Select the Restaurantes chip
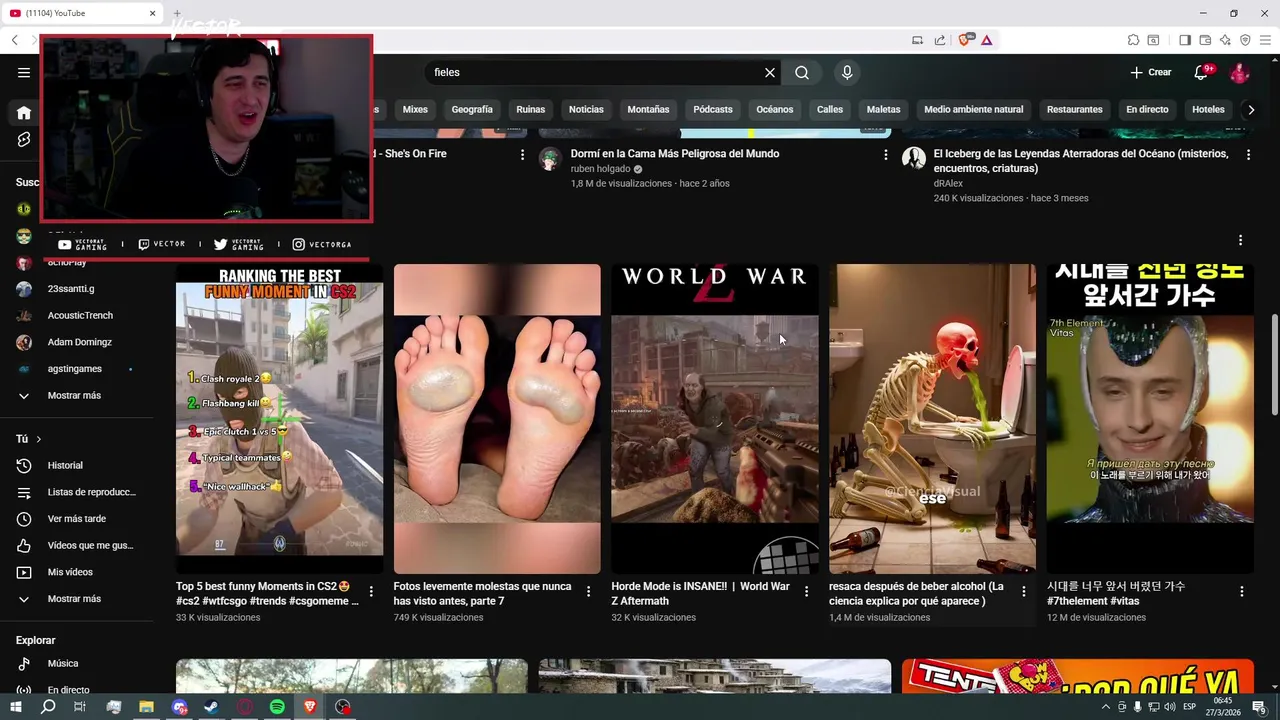1280x720 pixels. 1075,109
